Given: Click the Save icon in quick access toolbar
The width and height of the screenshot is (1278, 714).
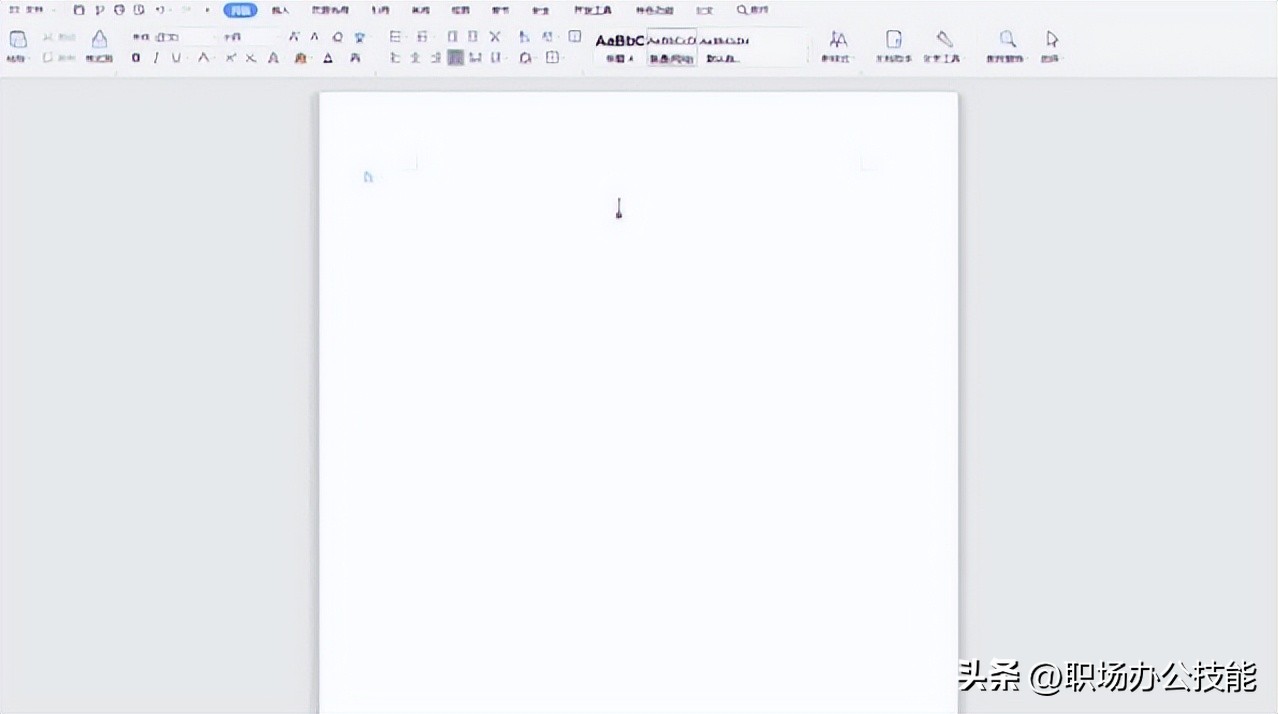Looking at the screenshot, I should (79, 10).
